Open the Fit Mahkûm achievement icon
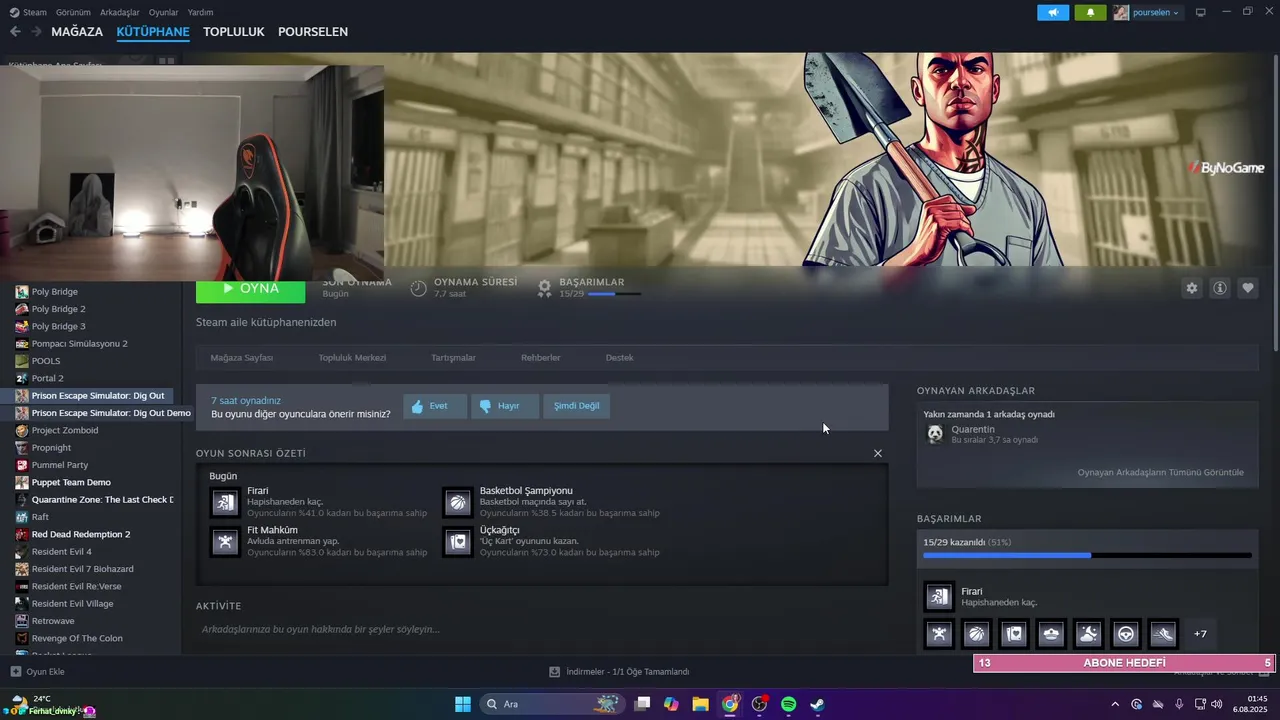 pos(225,542)
